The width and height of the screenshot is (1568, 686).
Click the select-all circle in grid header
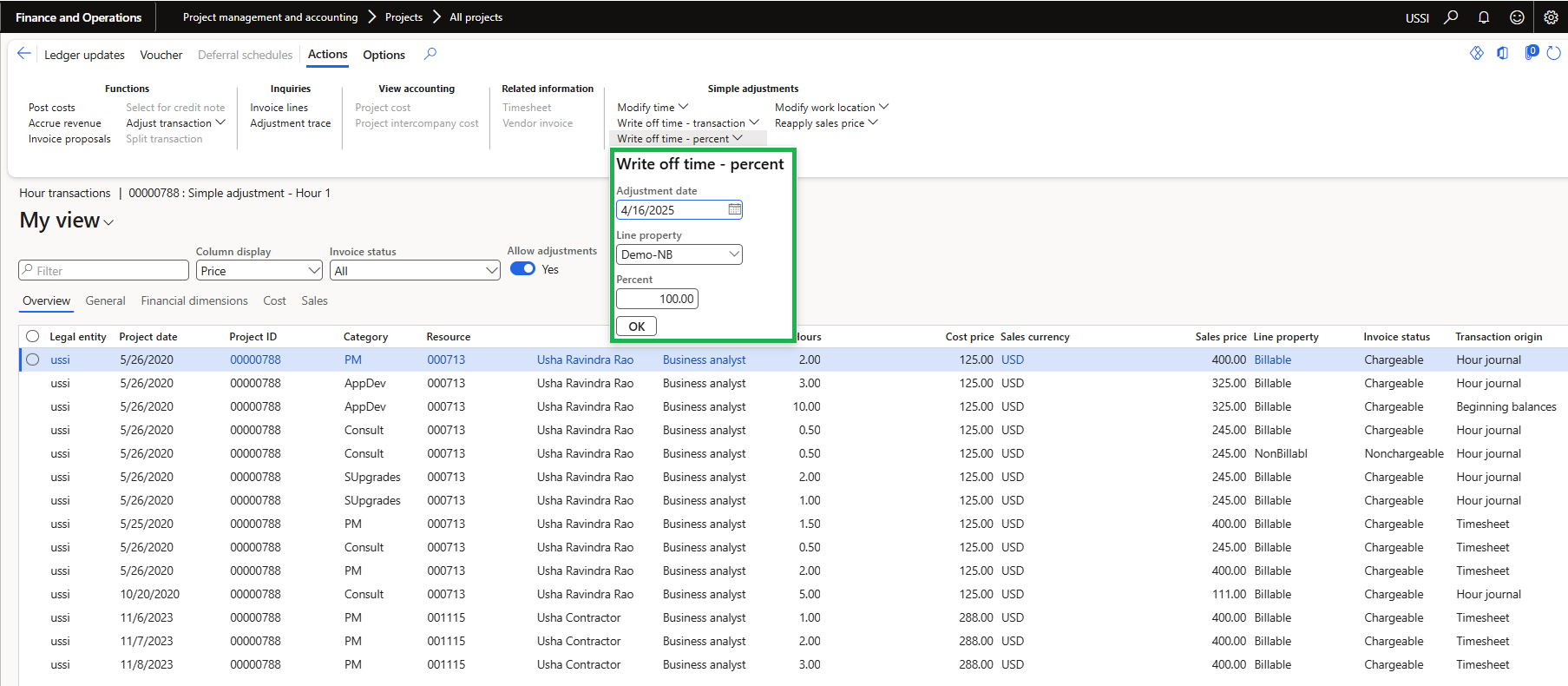tap(33, 337)
